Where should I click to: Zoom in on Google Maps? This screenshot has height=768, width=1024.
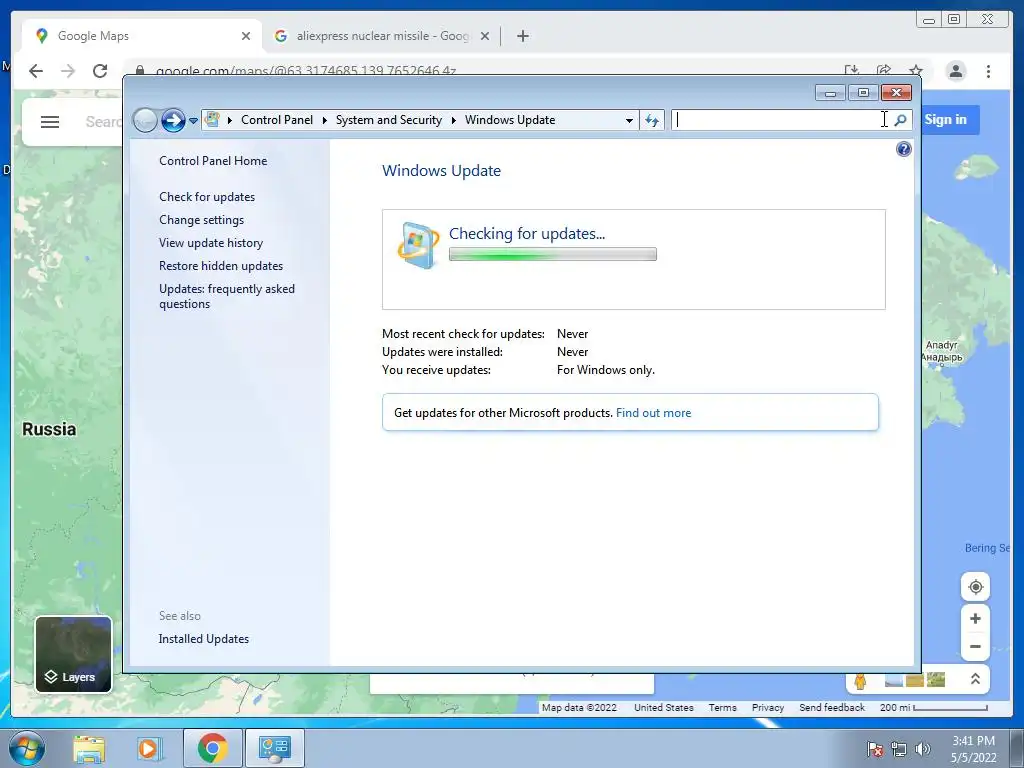point(975,618)
